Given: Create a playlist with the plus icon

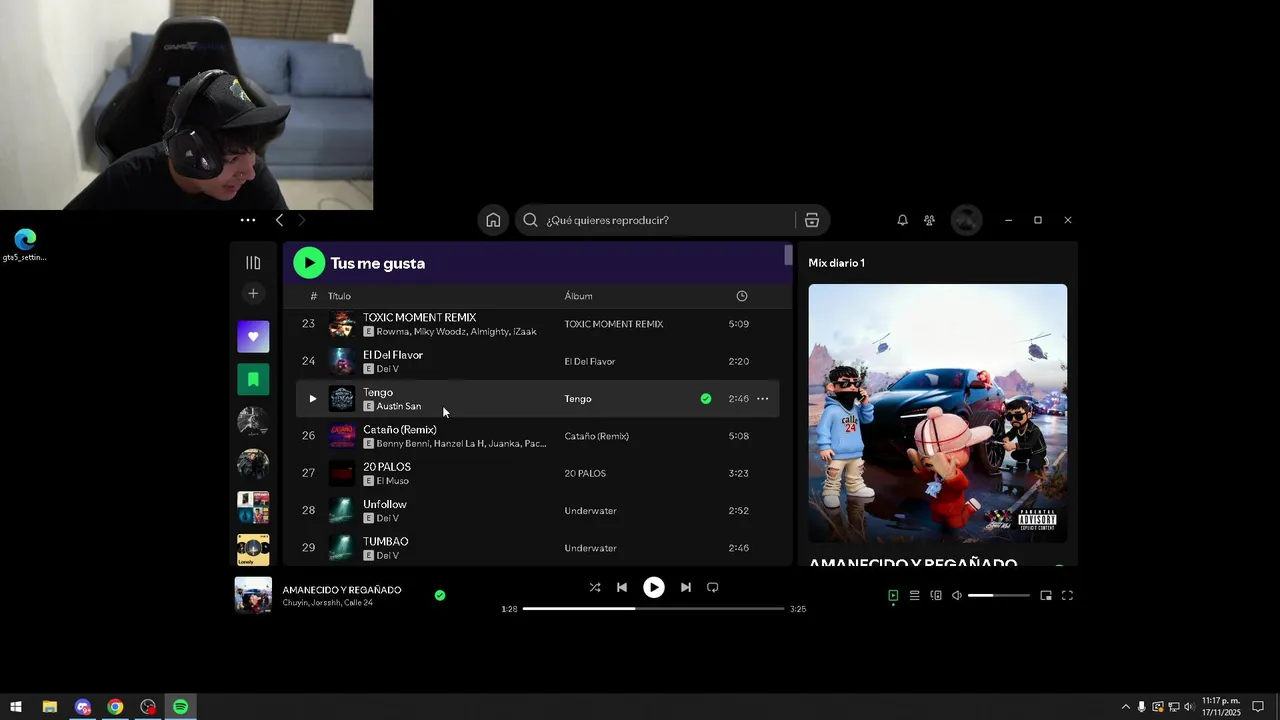Looking at the screenshot, I should pos(253,293).
